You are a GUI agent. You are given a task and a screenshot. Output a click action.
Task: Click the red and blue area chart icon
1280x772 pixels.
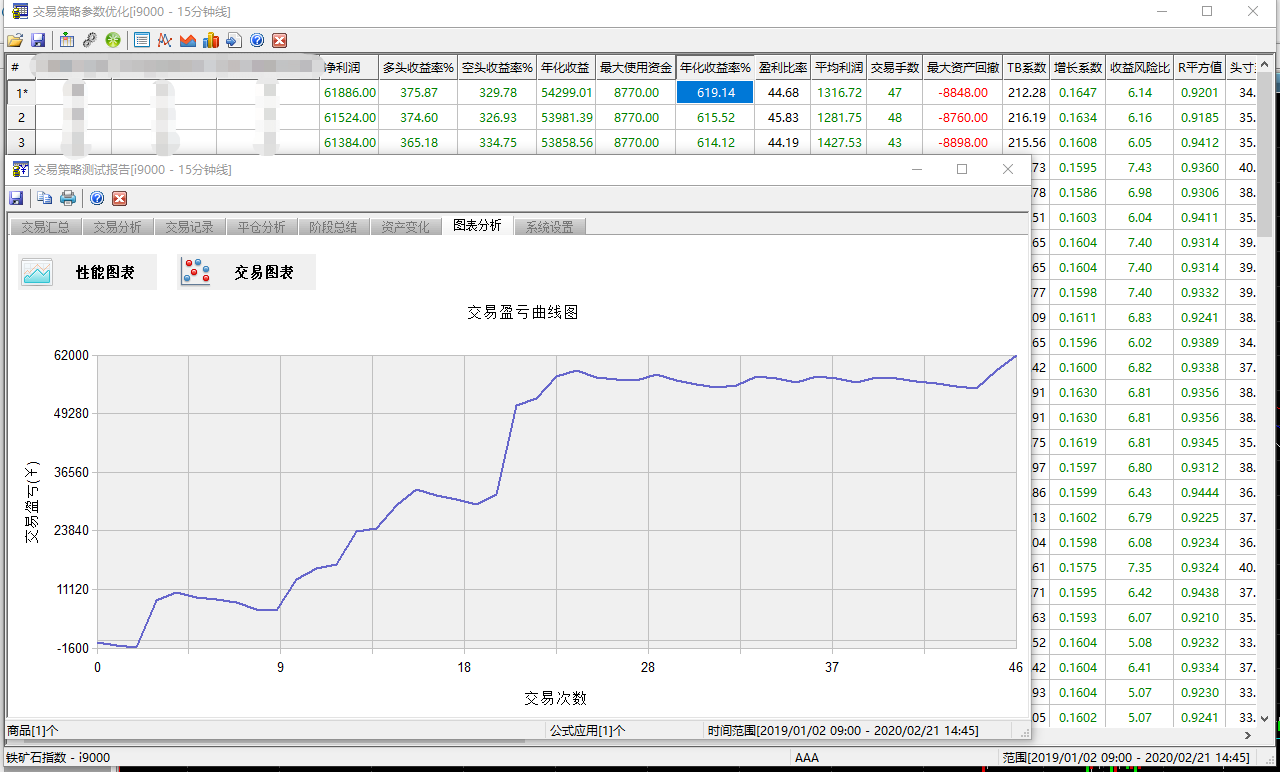coord(187,41)
